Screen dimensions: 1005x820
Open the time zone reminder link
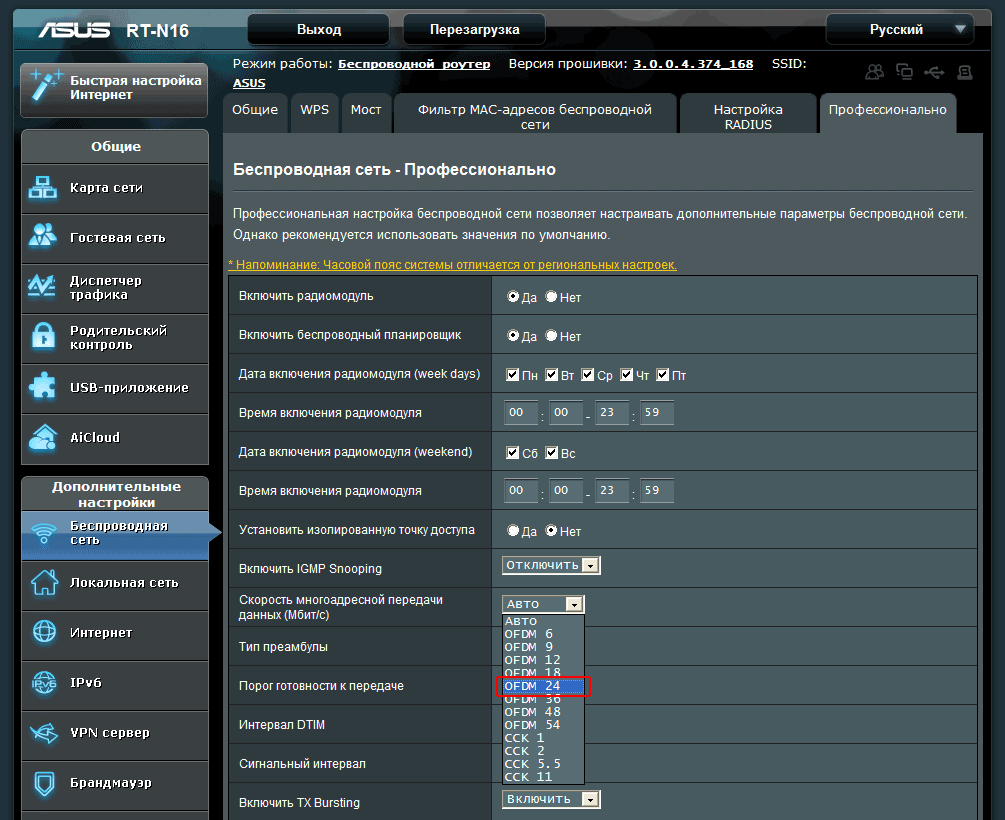tap(453, 265)
